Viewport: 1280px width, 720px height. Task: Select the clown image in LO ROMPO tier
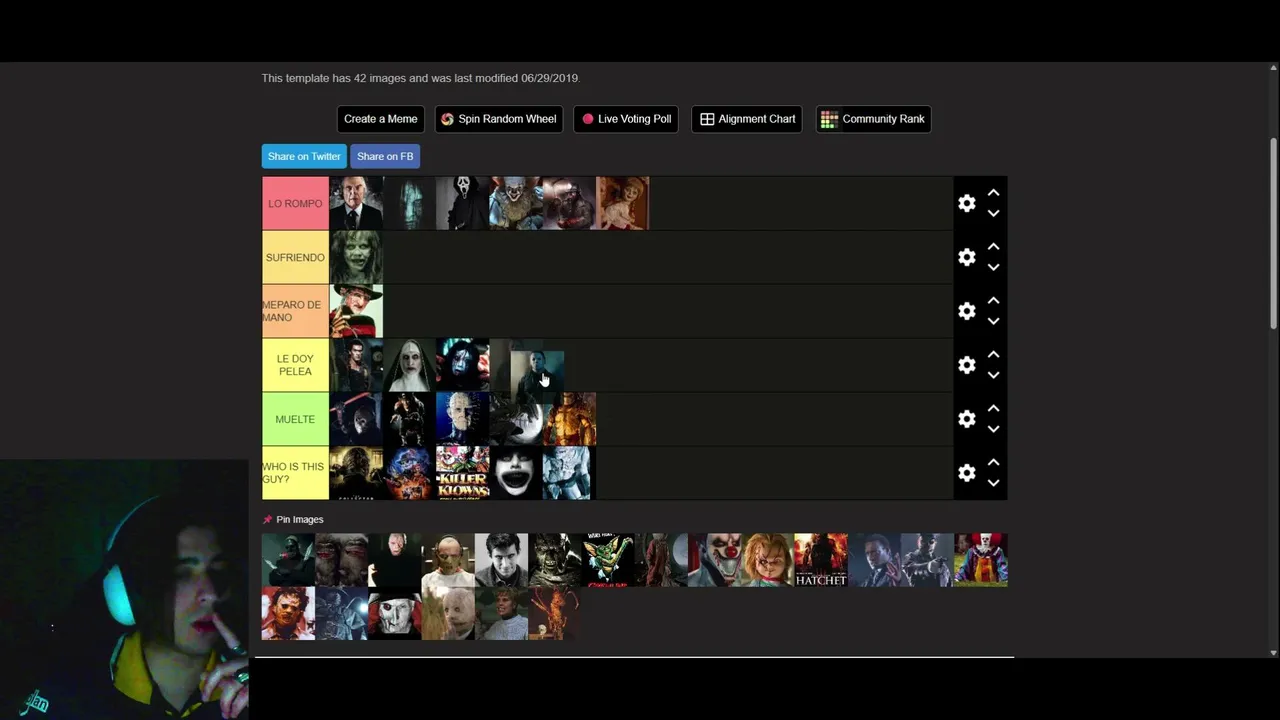pos(515,203)
